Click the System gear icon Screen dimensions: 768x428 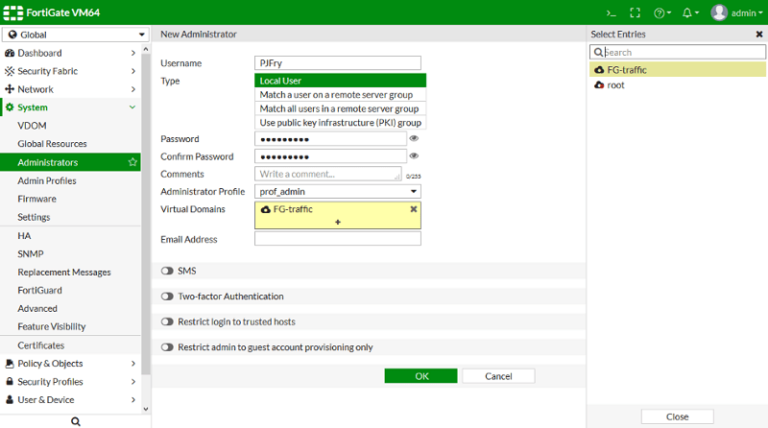click(9, 107)
